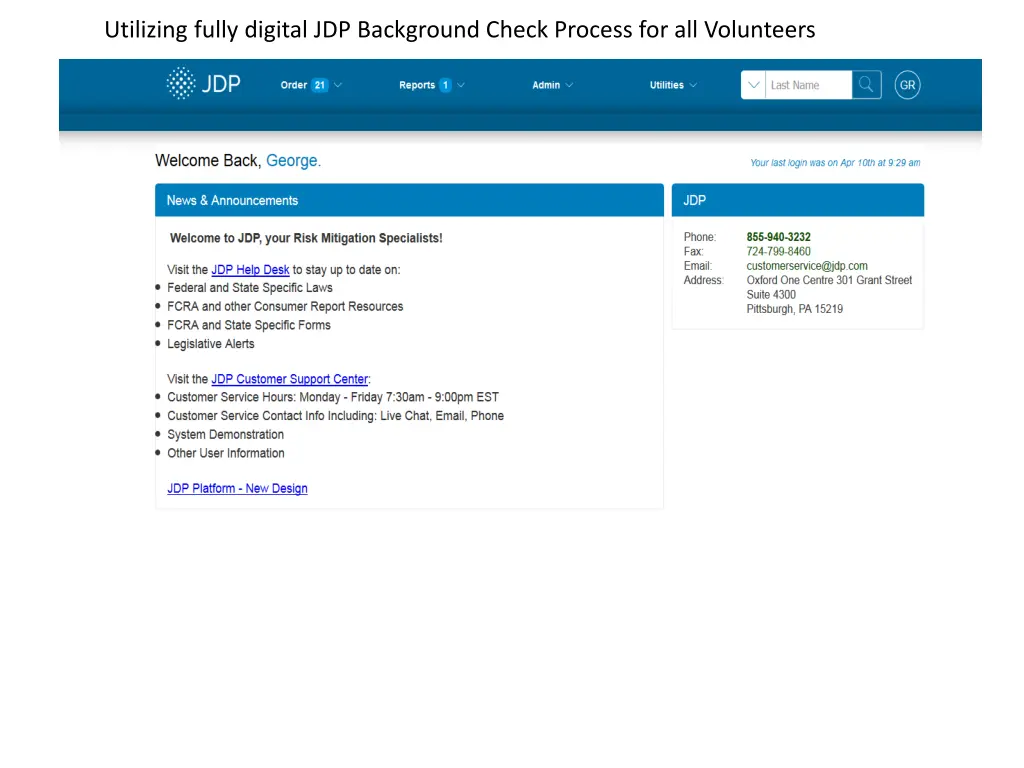Open the JDP Customer Support Center link
Image resolution: width=1024 pixels, height=768 pixels.
pyautogui.click(x=289, y=379)
